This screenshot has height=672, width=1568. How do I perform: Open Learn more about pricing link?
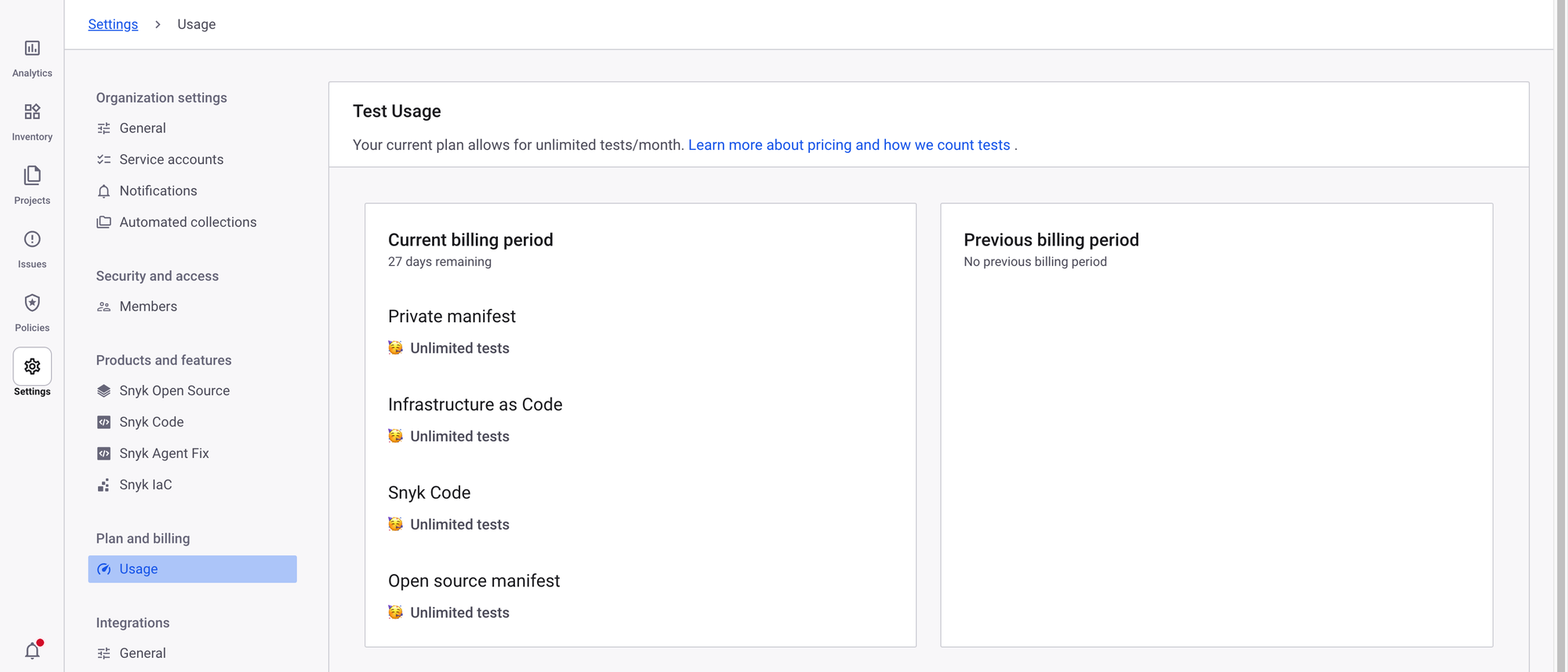click(849, 145)
